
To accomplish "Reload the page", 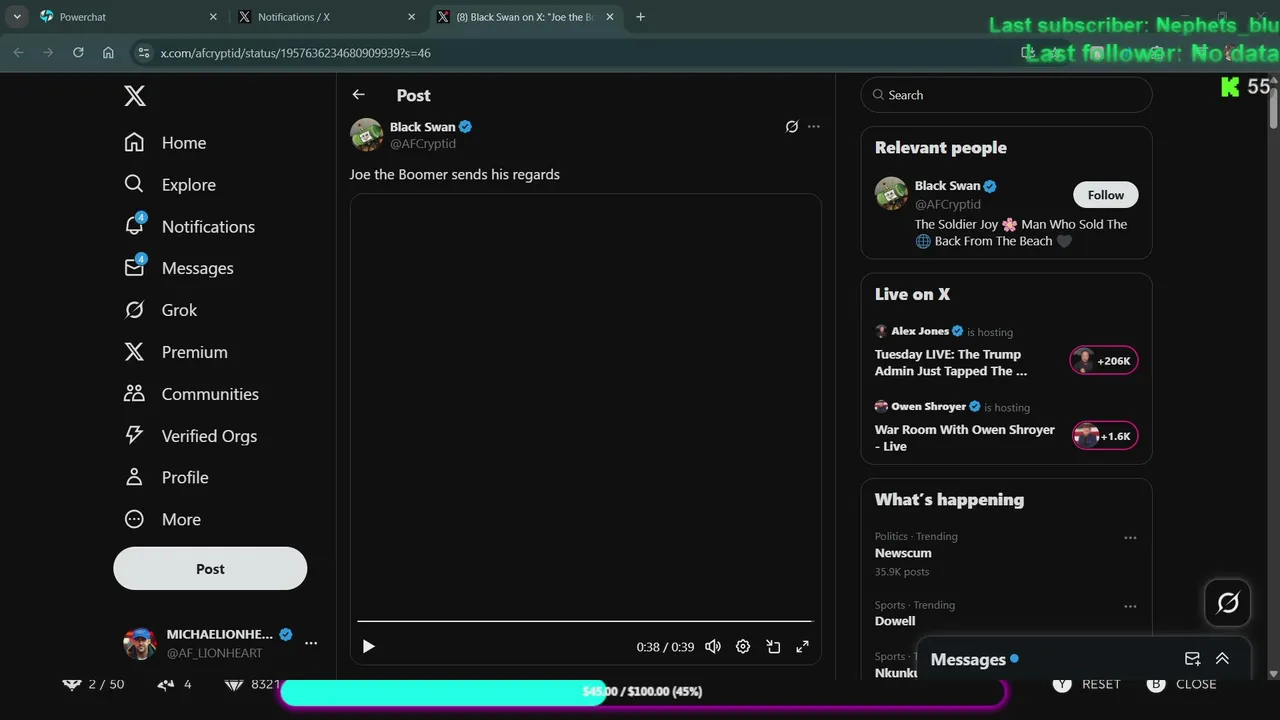I will click(x=78, y=53).
